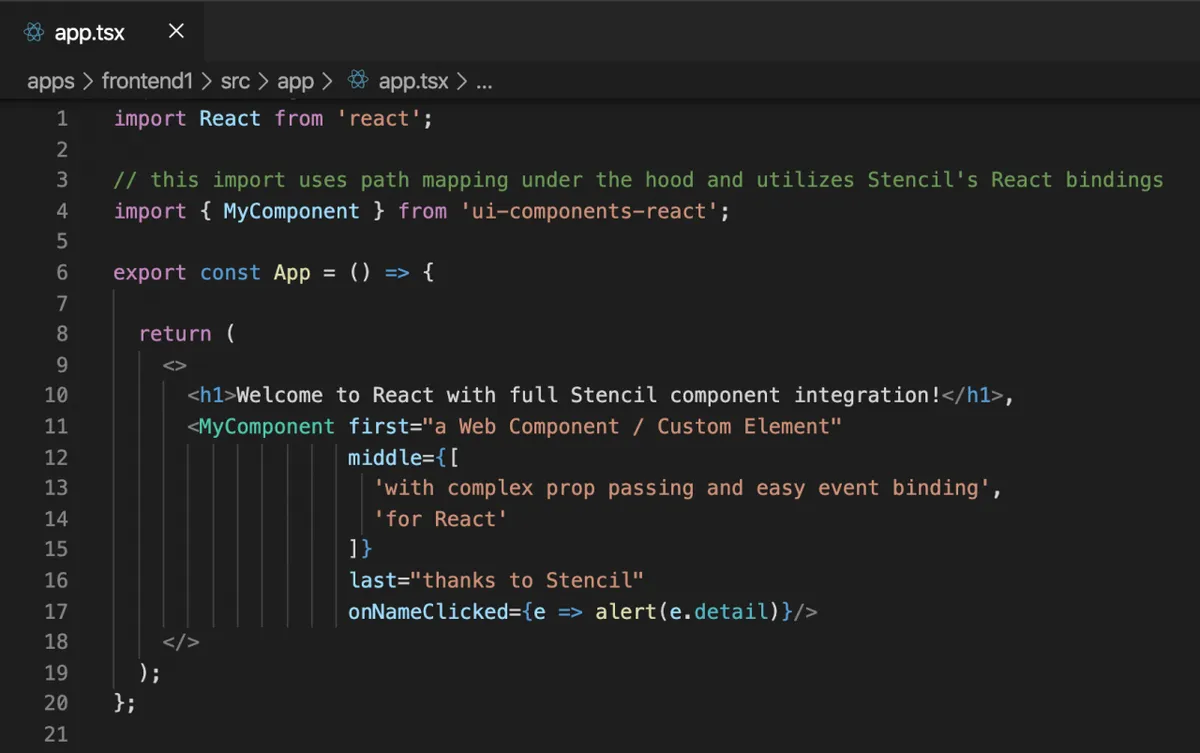The height and width of the screenshot is (753, 1200).
Task: Click the 'last' attribute on line 16
Action: click(373, 581)
